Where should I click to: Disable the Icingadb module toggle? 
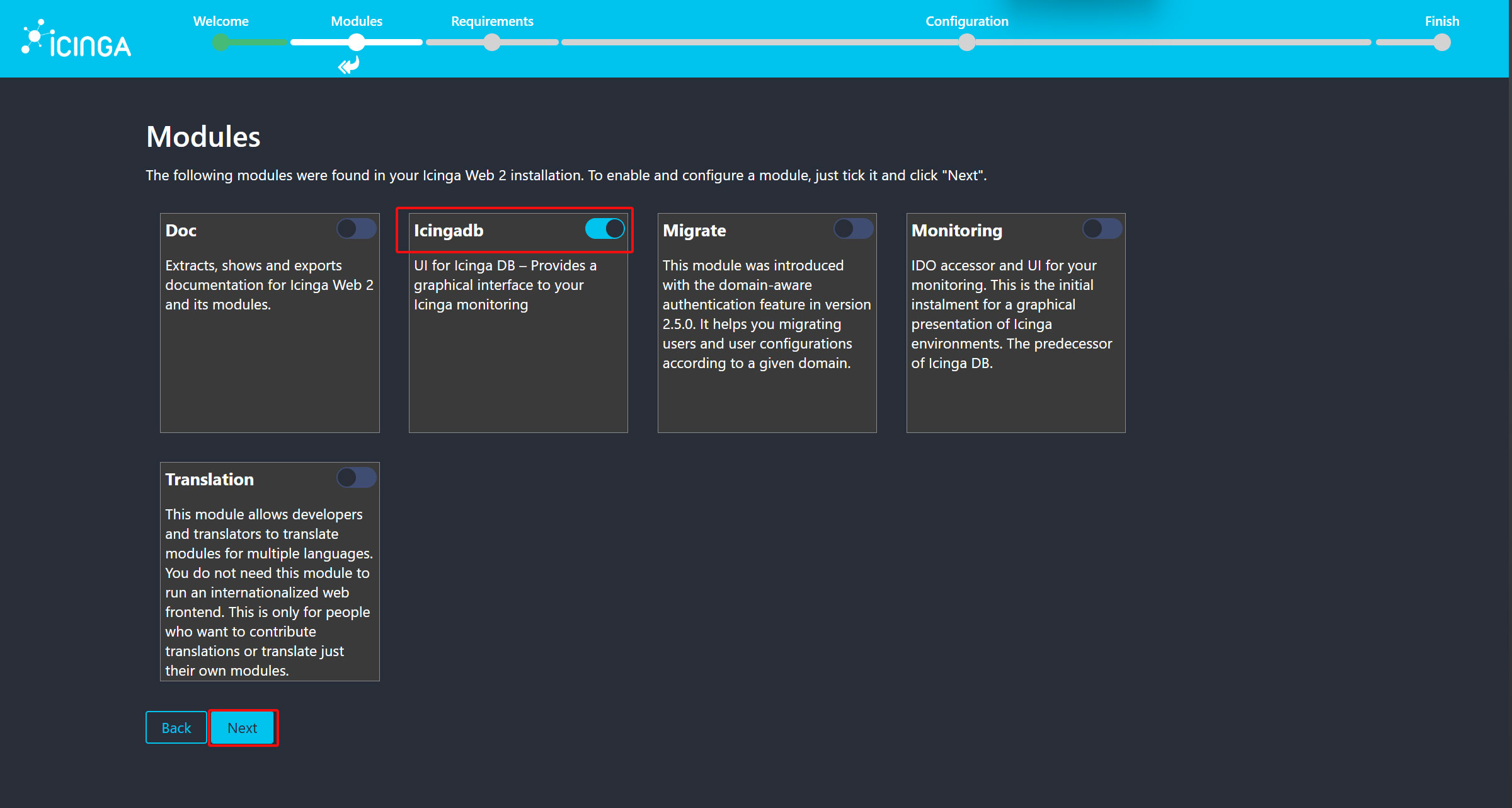(x=605, y=229)
